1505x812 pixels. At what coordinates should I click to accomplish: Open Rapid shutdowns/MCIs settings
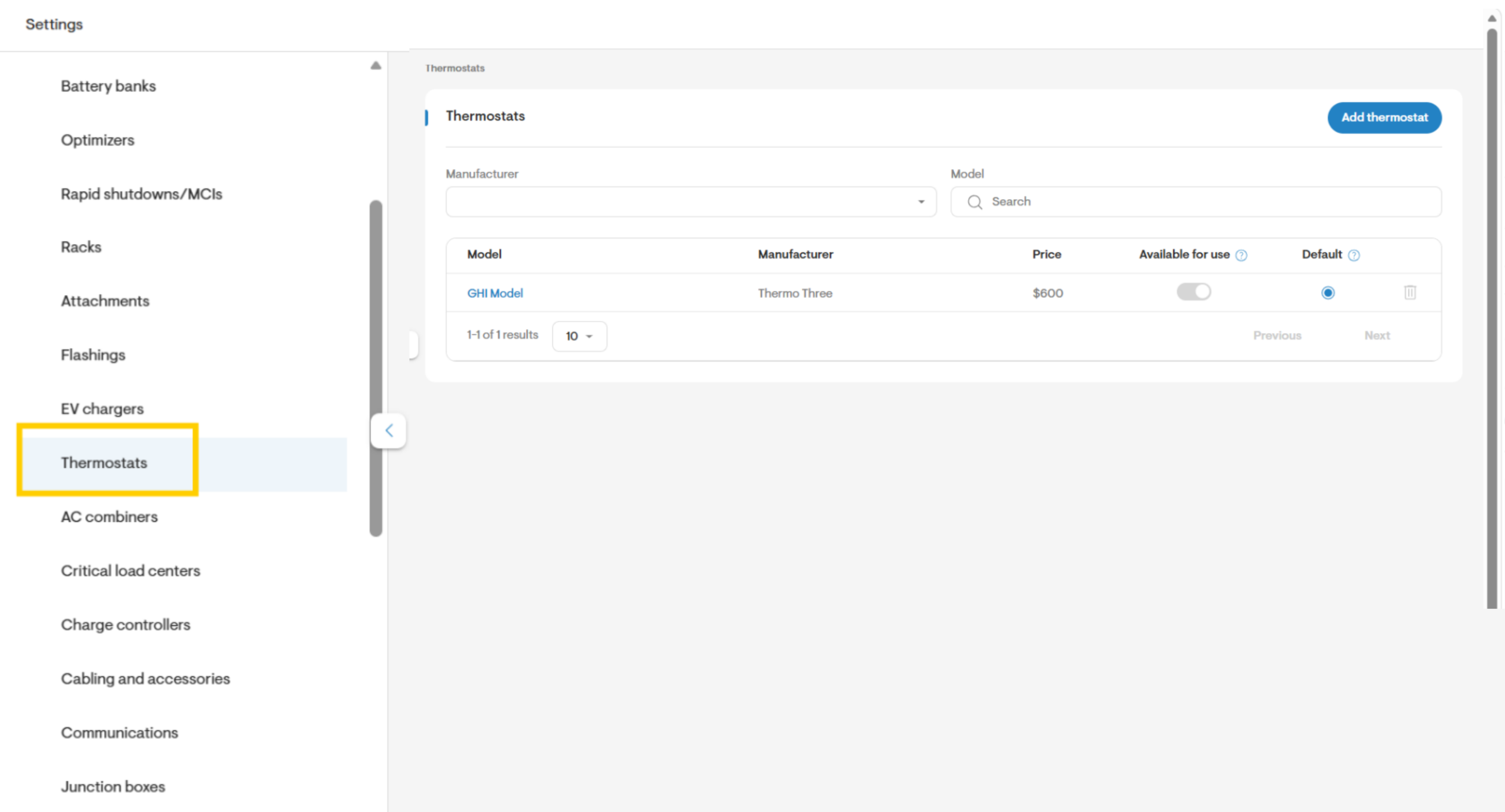coord(141,194)
